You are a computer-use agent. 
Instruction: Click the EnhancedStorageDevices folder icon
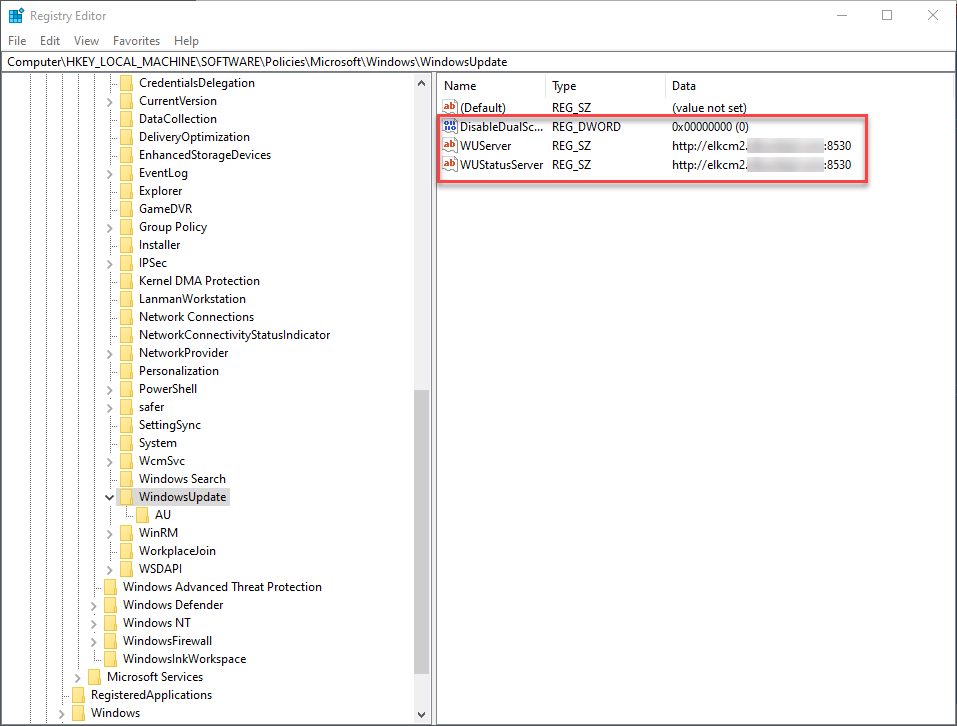[126, 155]
